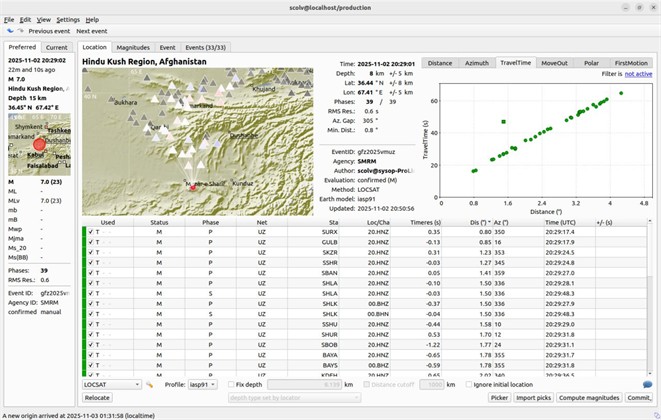Switch plot to the MoveOut tab
This screenshot has height=420, width=661.
coord(554,63)
